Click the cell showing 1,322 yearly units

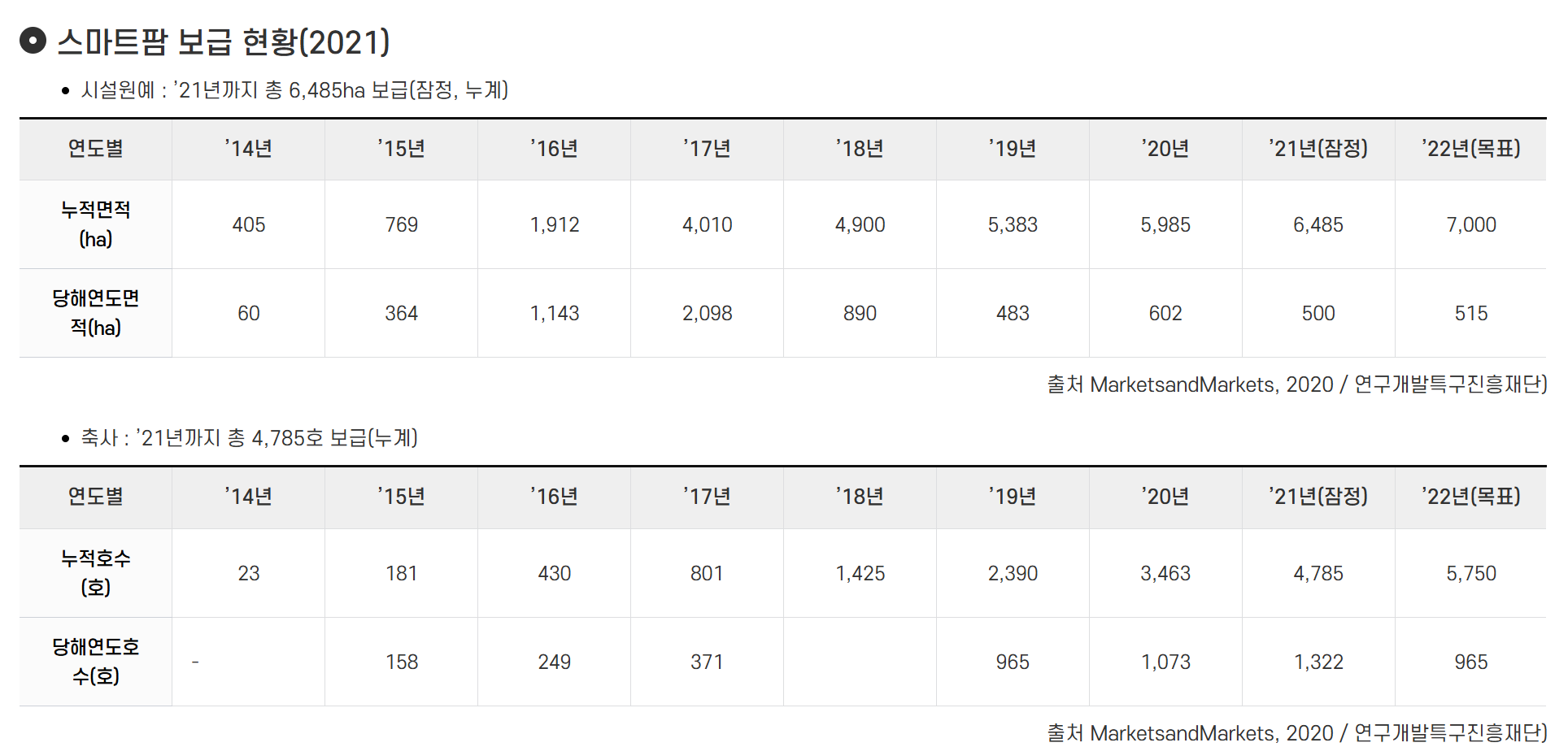1318,662
